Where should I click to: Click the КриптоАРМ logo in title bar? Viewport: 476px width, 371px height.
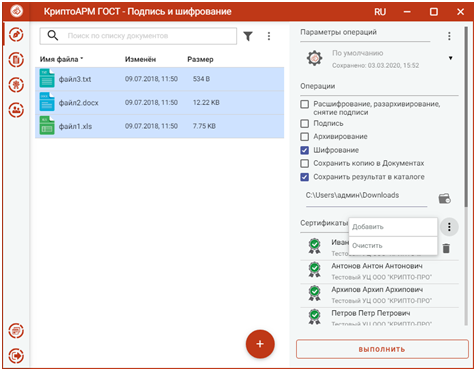[x=16, y=11]
